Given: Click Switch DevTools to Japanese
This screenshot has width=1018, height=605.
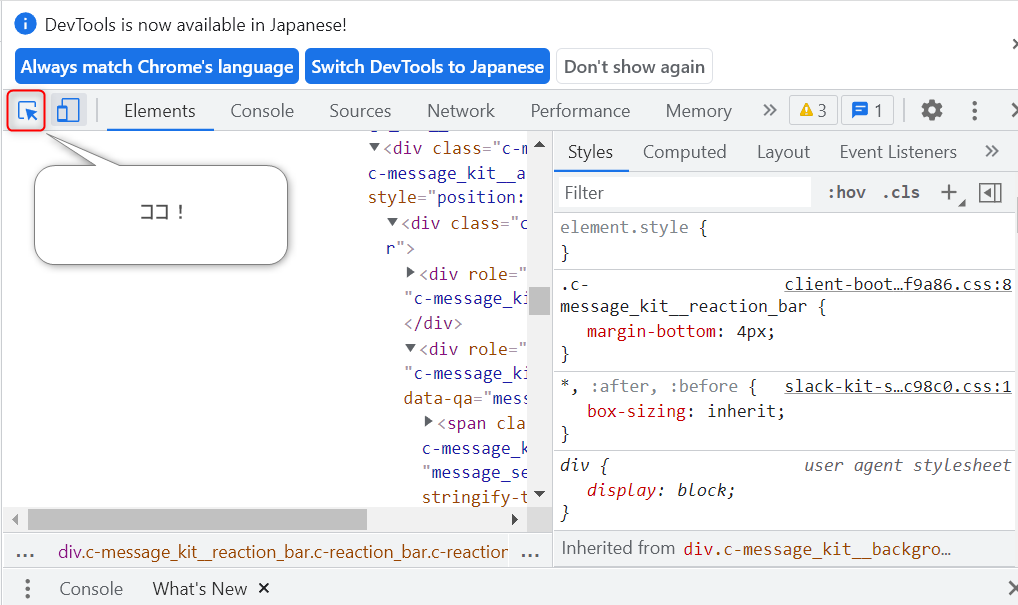Looking at the screenshot, I should click(x=427, y=66).
